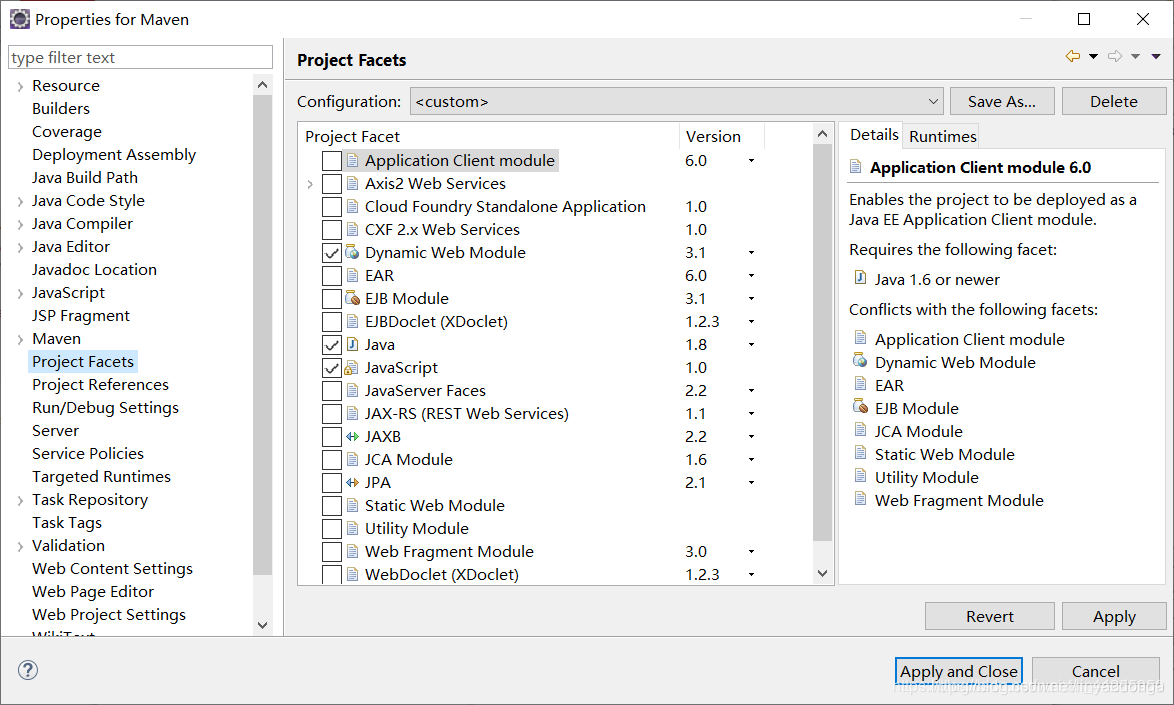The height and width of the screenshot is (705, 1174).
Task: Expand Axis2 Web Services facet
Action: pos(310,184)
